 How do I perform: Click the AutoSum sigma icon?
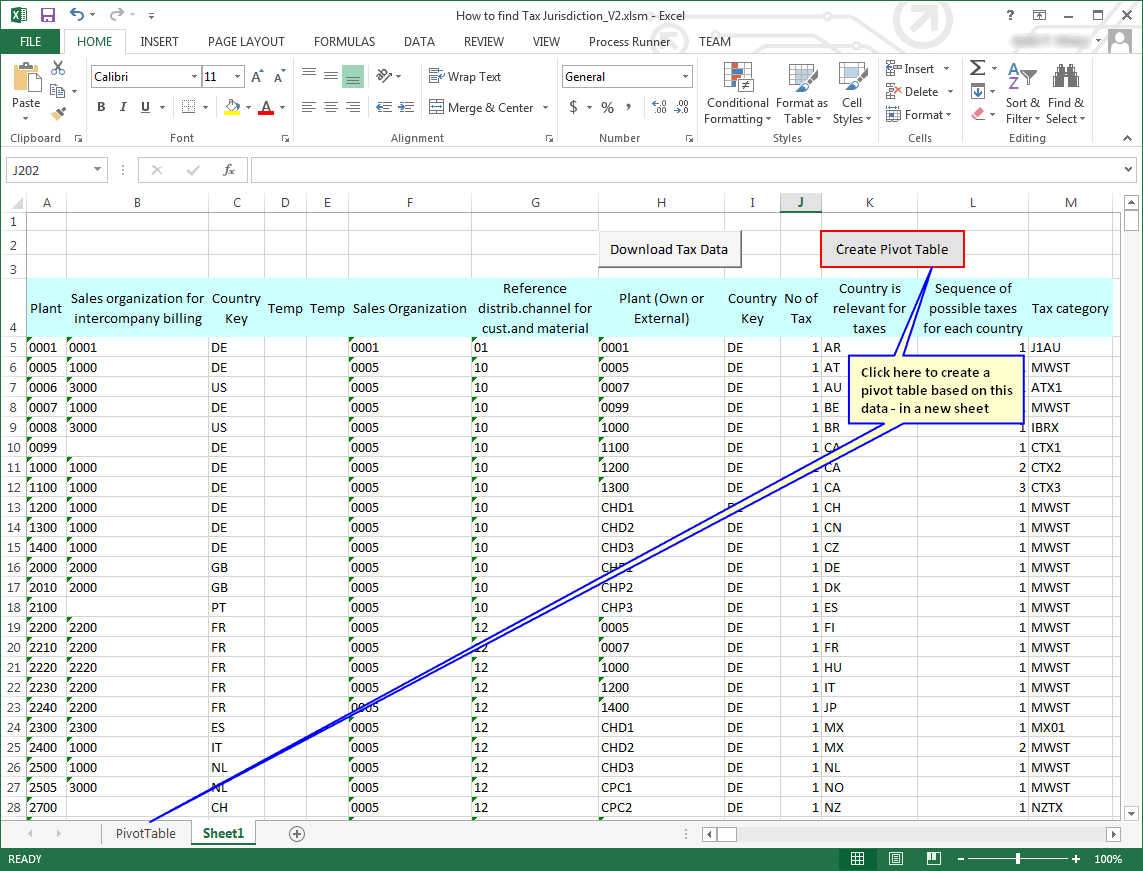[977, 68]
